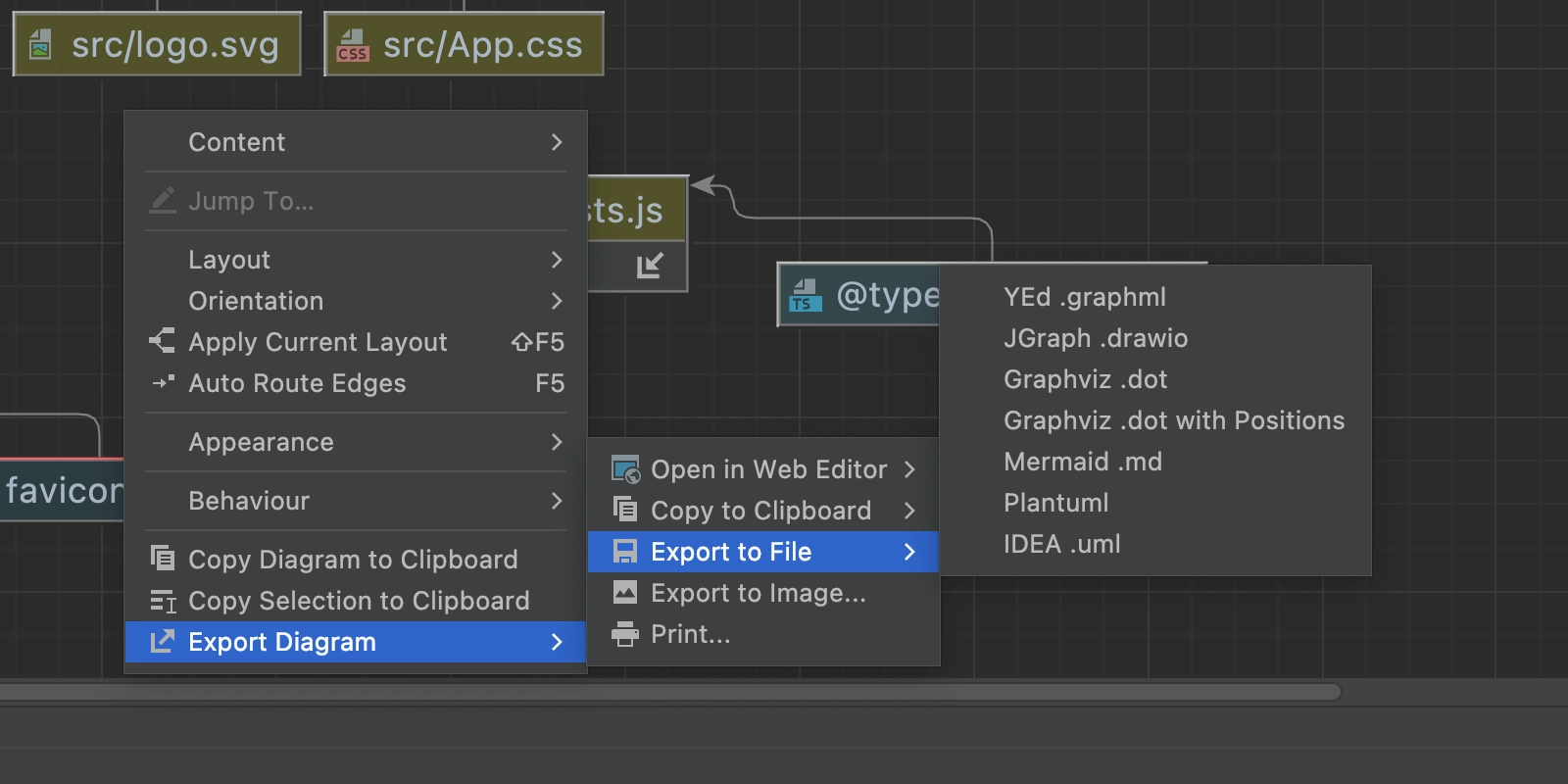Image resolution: width=1568 pixels, height=784 pixels.
Task: Expand the Open in Web Editor chevron
Action: coord(909,469)
